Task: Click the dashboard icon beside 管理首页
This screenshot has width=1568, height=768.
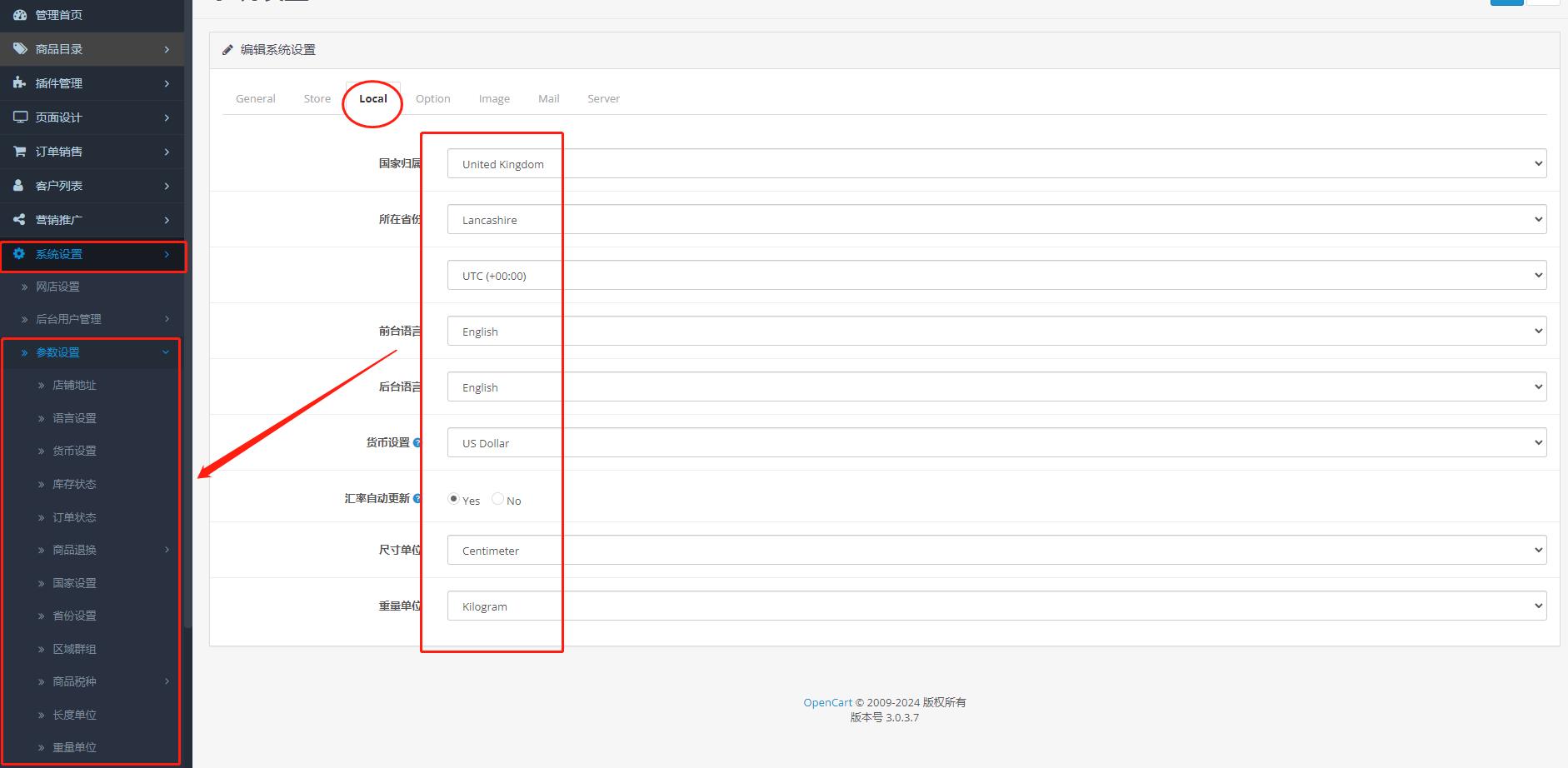Action: pos(20,15)
